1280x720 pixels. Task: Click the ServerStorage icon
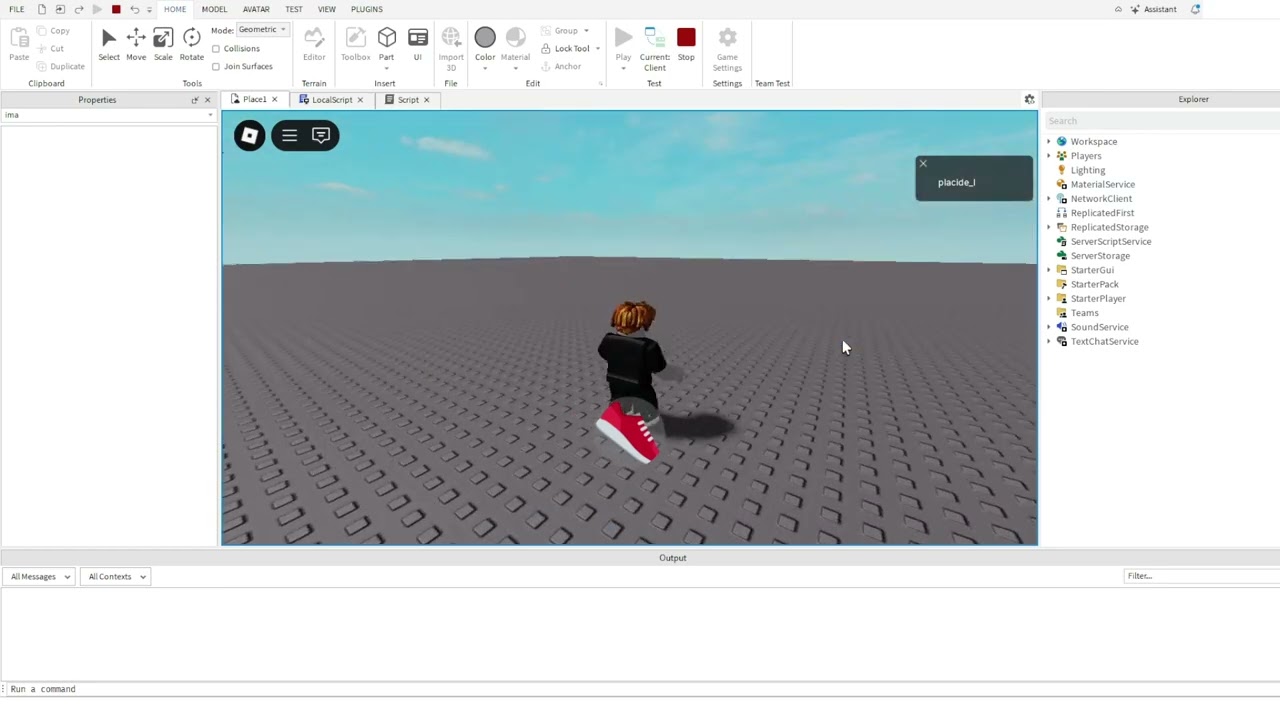[1062, 256]
